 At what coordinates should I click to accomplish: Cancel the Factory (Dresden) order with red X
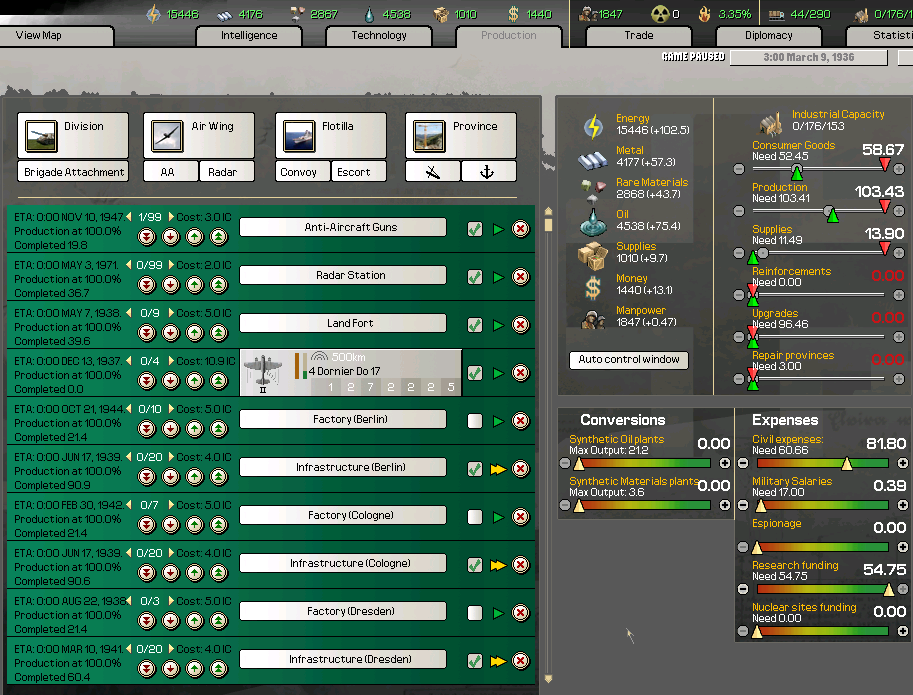520,611
